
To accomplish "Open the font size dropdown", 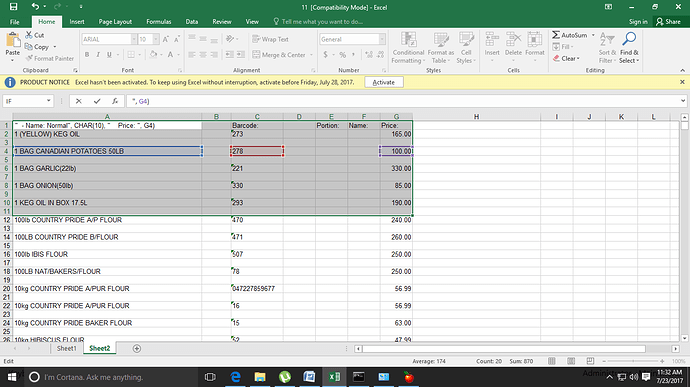I will point(156,39).
